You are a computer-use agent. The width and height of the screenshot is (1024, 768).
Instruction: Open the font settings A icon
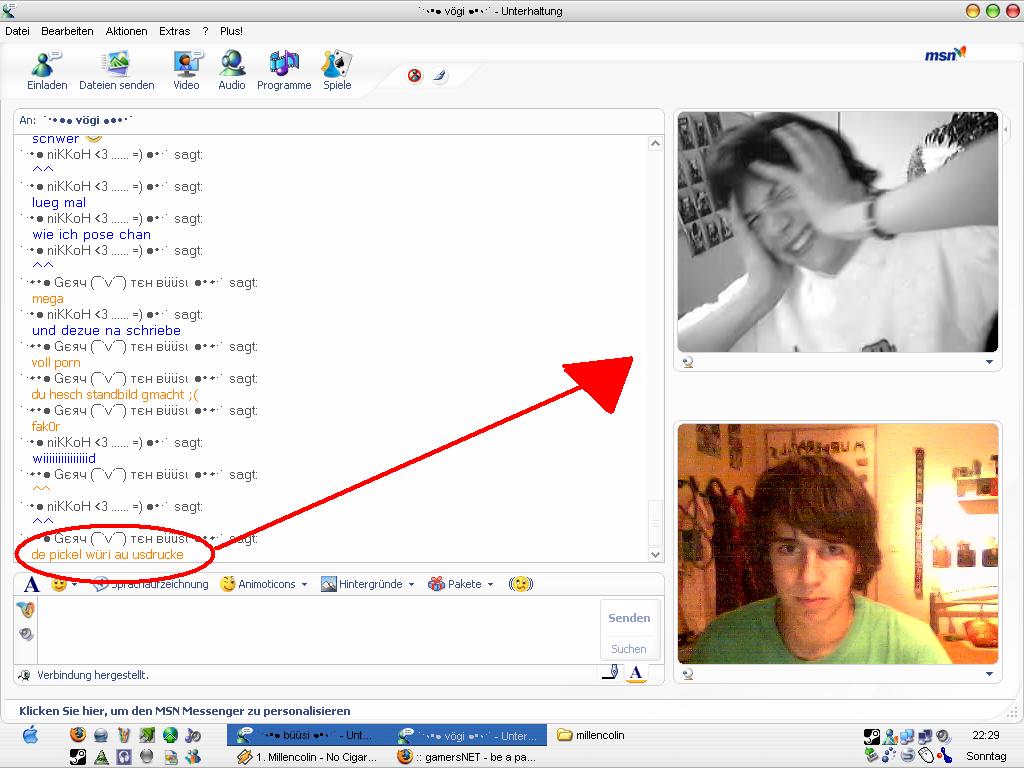[31, 584]
